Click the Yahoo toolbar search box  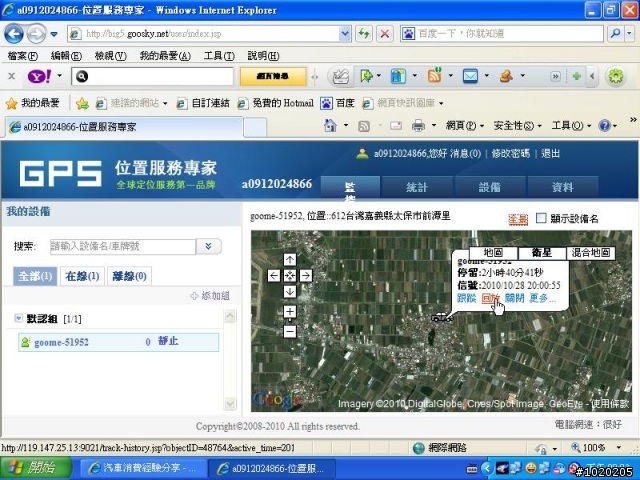coord(152,76)
